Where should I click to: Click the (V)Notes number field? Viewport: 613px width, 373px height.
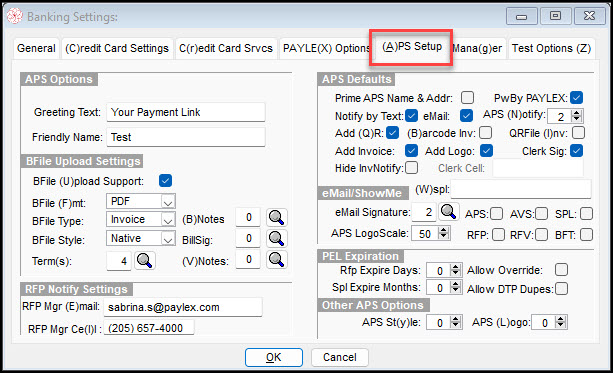click(x=248, y=259)
